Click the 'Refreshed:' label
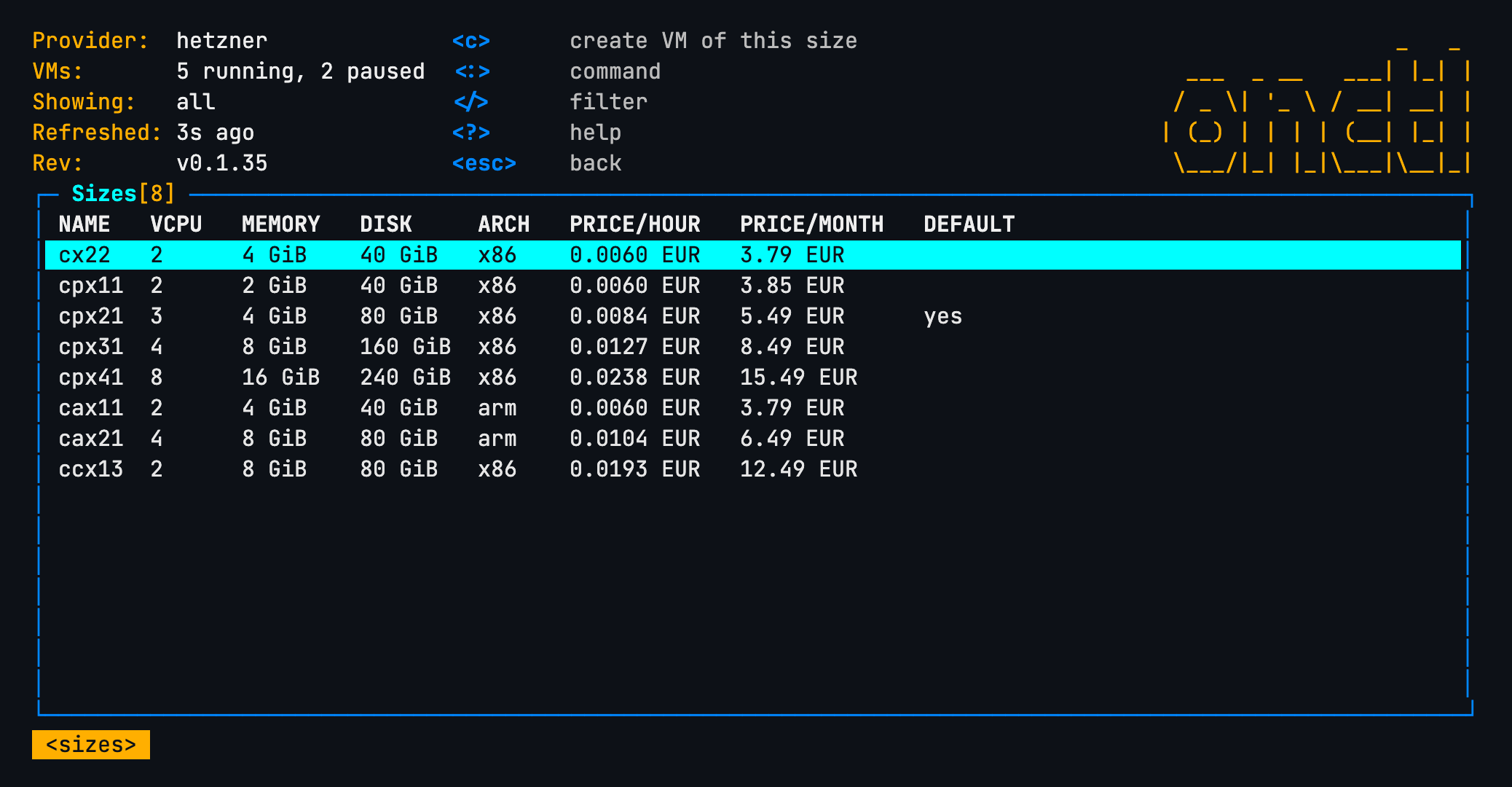This screenshot has width=1512, height=787. (x=98, y=133)
